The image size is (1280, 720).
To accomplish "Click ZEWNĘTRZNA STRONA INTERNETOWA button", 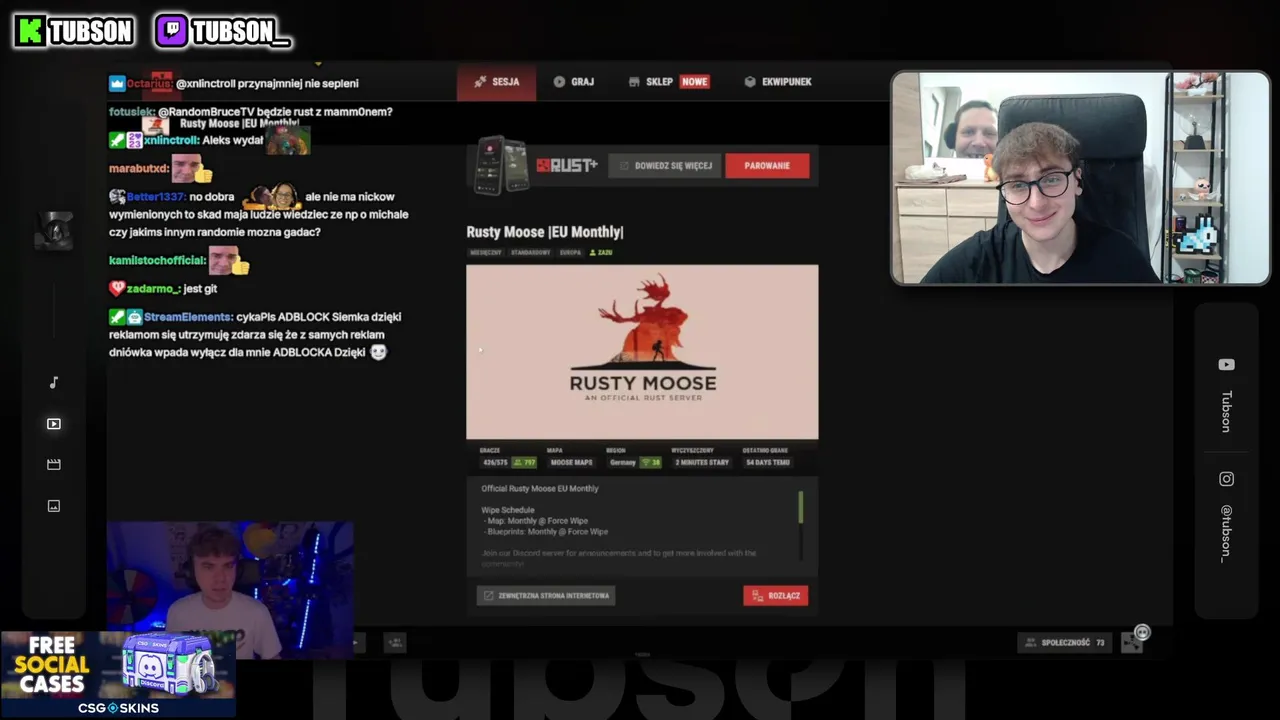I will click(546, 596).
